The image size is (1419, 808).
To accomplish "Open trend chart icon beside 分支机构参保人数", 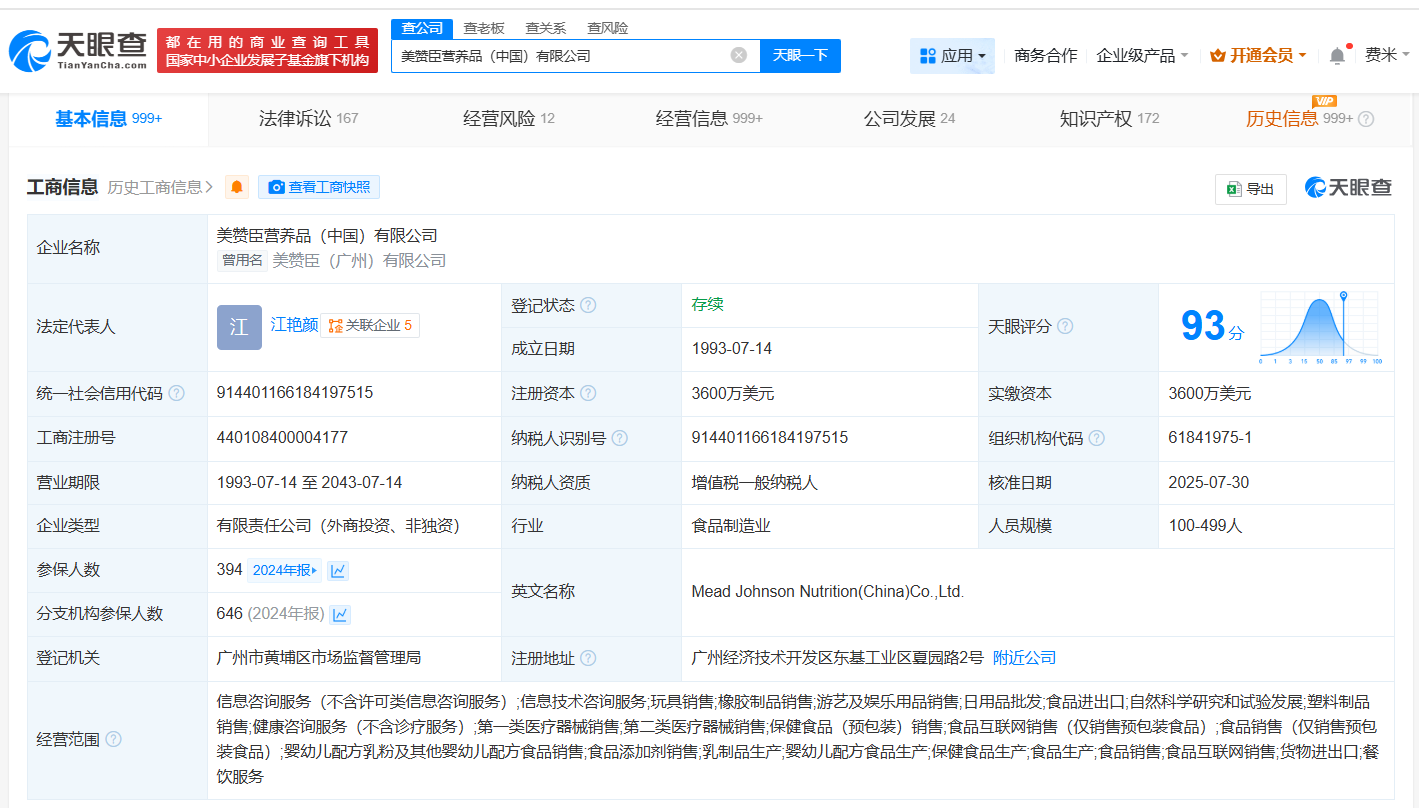I will [340, 614].
